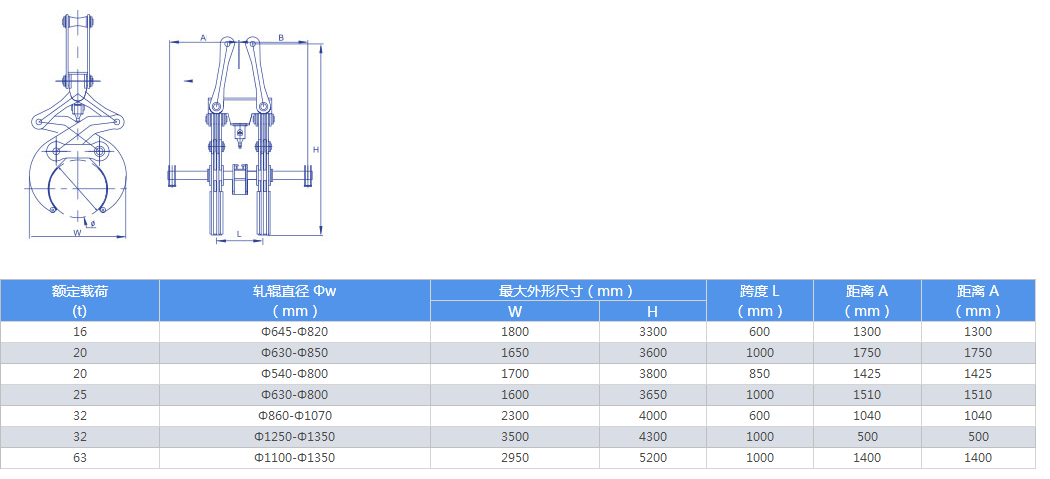Click the Φ540-Φ800 diameter cell
Image resolution: width=1050 pixels, height=479 pixels.
(294, 374)
